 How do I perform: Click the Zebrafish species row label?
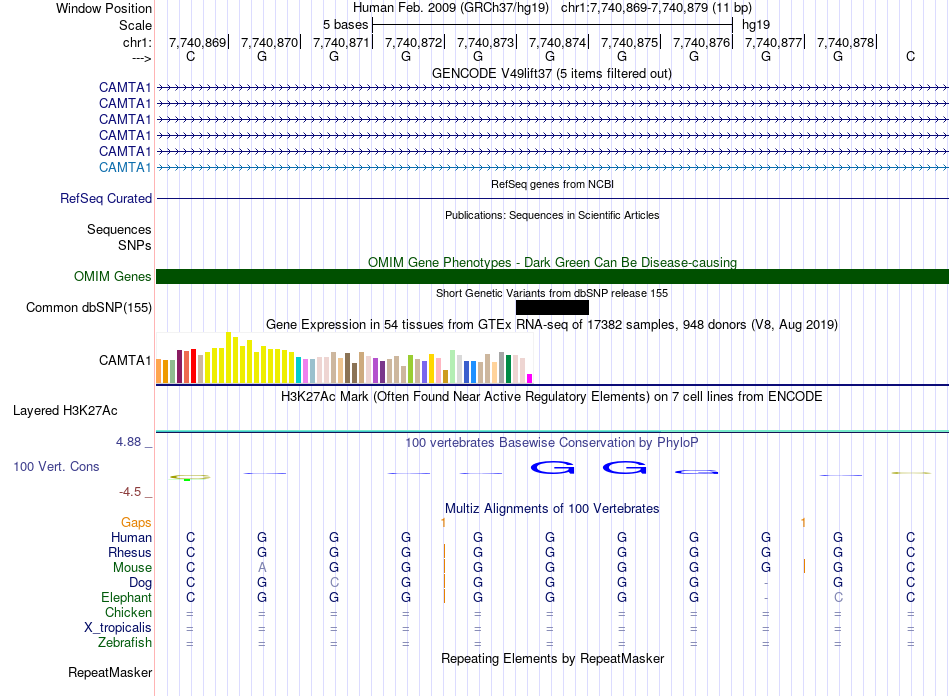125,642
